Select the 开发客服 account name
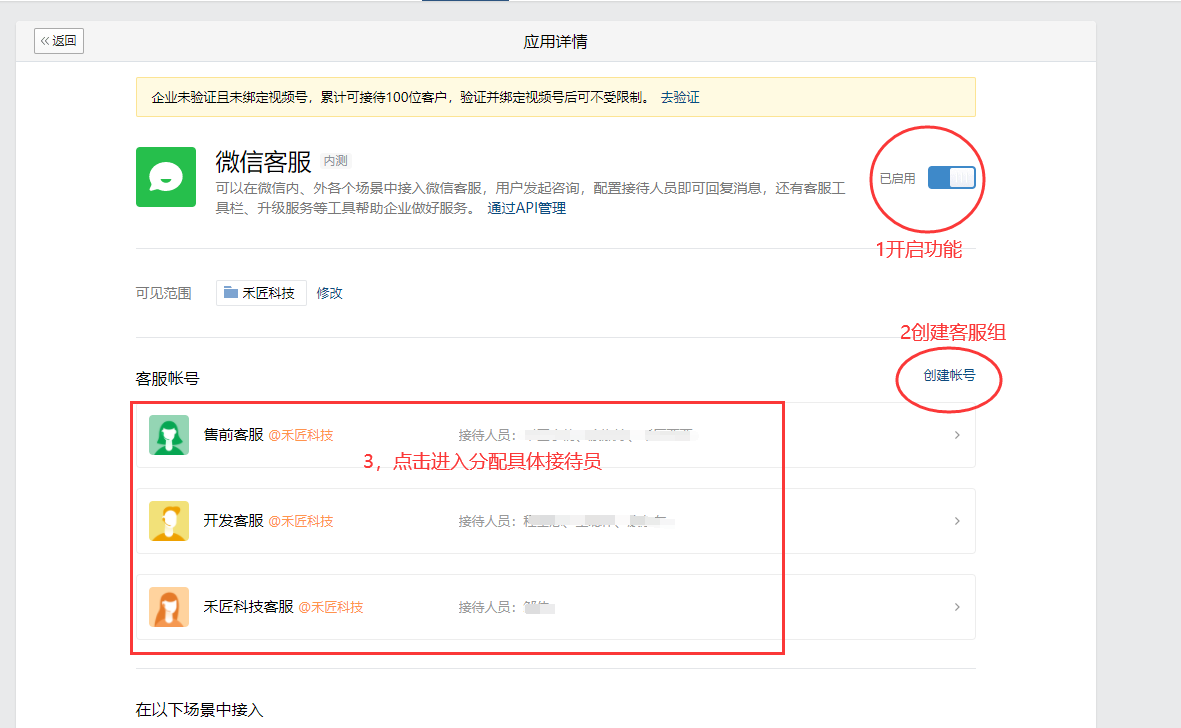 (233, 521)
